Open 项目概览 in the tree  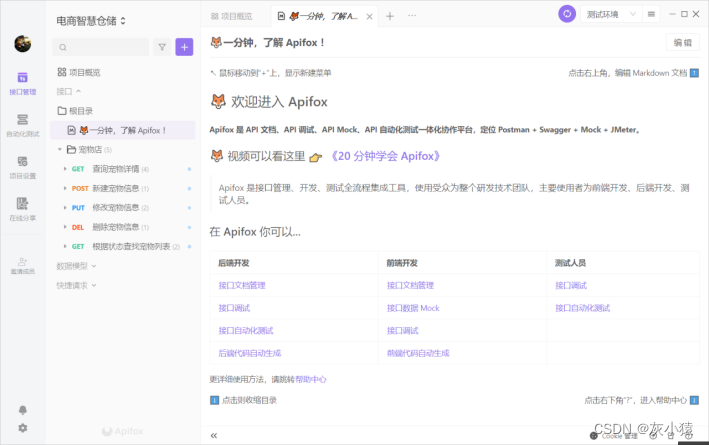point(79,72)
